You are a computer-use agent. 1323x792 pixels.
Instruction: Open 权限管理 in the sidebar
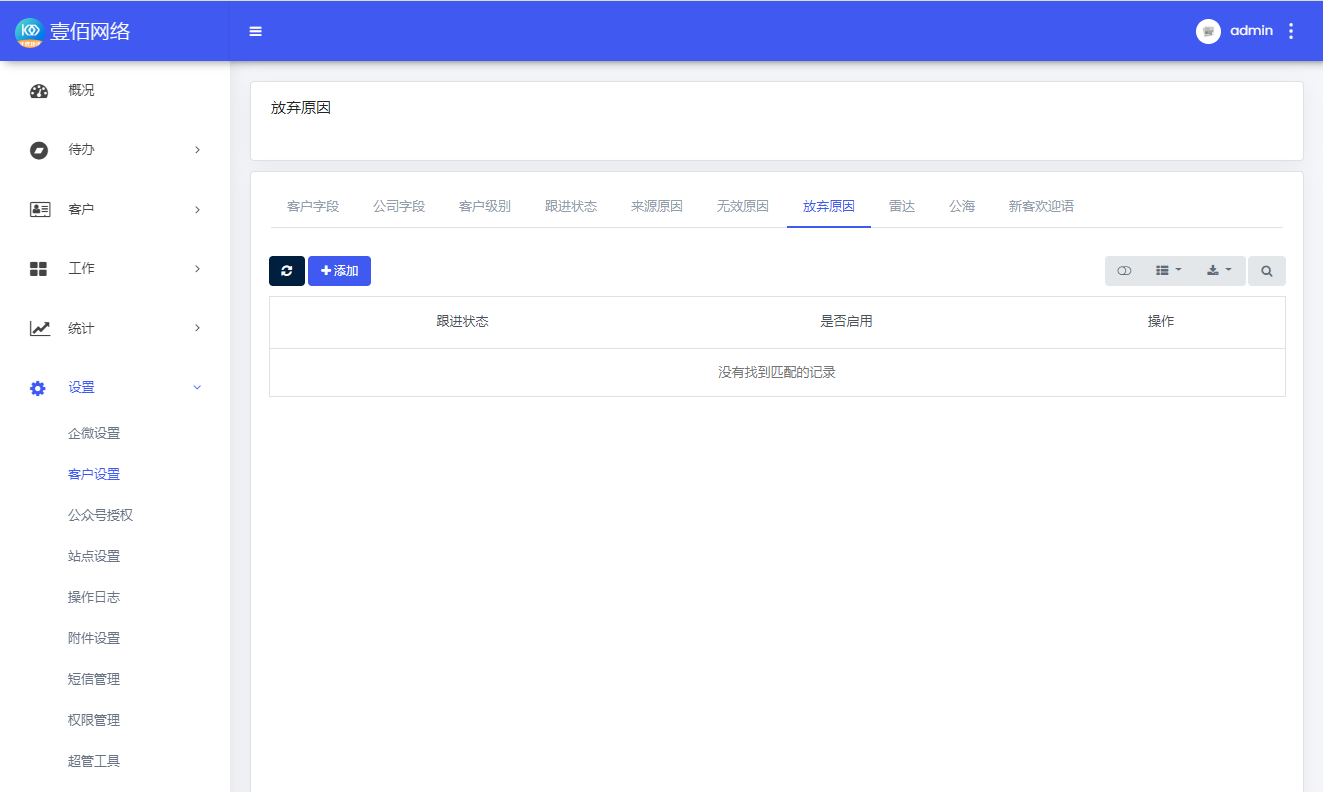[94, 720]
